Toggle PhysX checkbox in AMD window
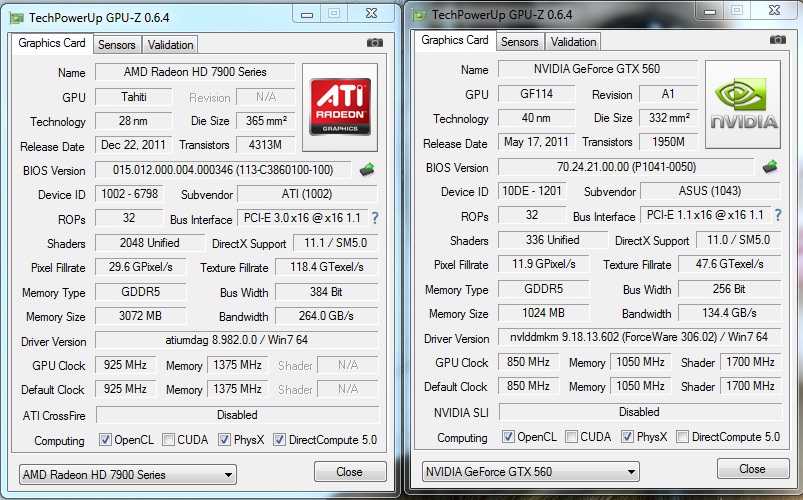 [224, 440]
